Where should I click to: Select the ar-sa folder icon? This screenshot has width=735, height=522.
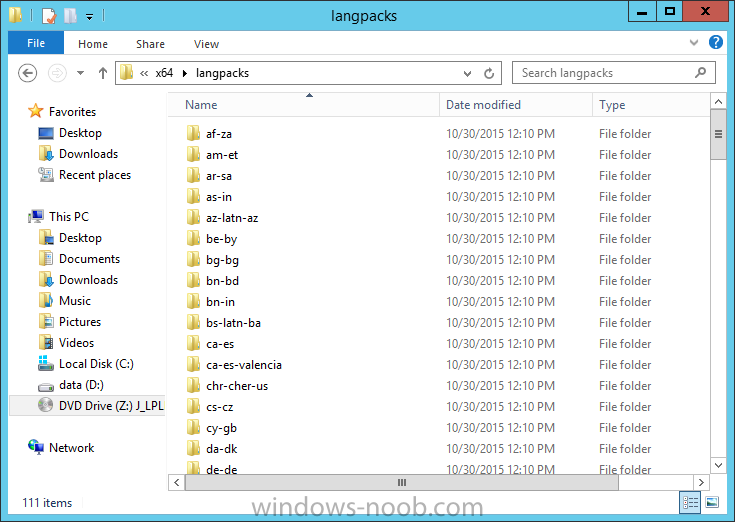click(x=193, y=176)
